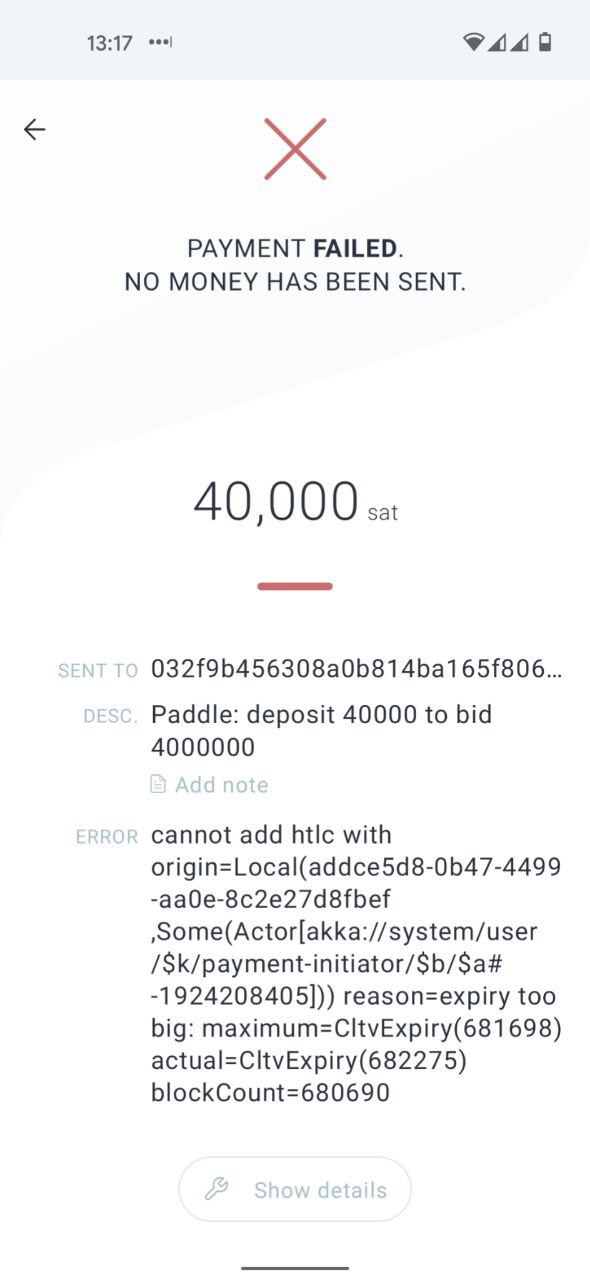Screen dimensions: 590x1280
Task: Select the Paddle deposit description text
Action: pos(322,731)
